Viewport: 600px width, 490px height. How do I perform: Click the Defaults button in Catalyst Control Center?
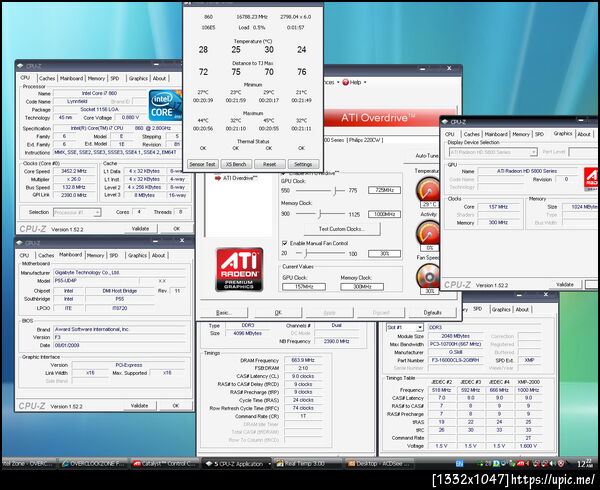432,313
